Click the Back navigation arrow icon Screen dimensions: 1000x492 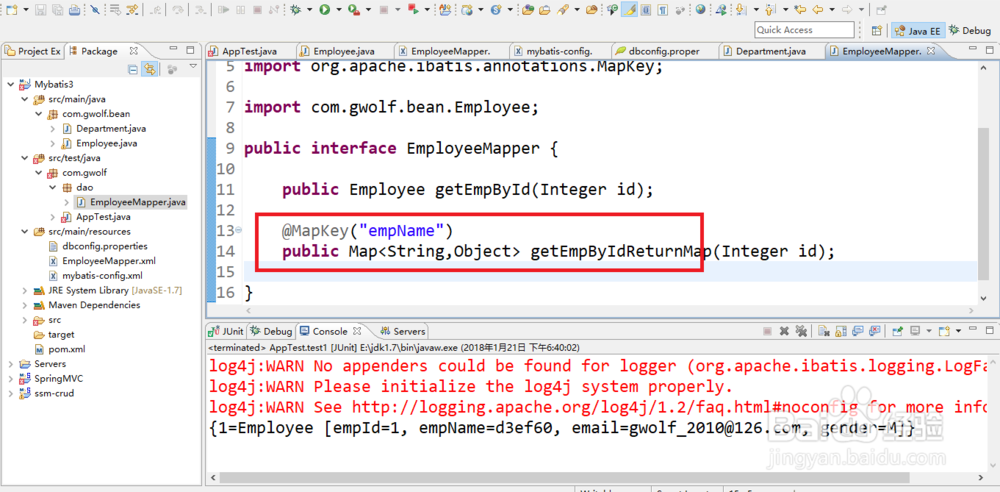[x=817, y=10]
